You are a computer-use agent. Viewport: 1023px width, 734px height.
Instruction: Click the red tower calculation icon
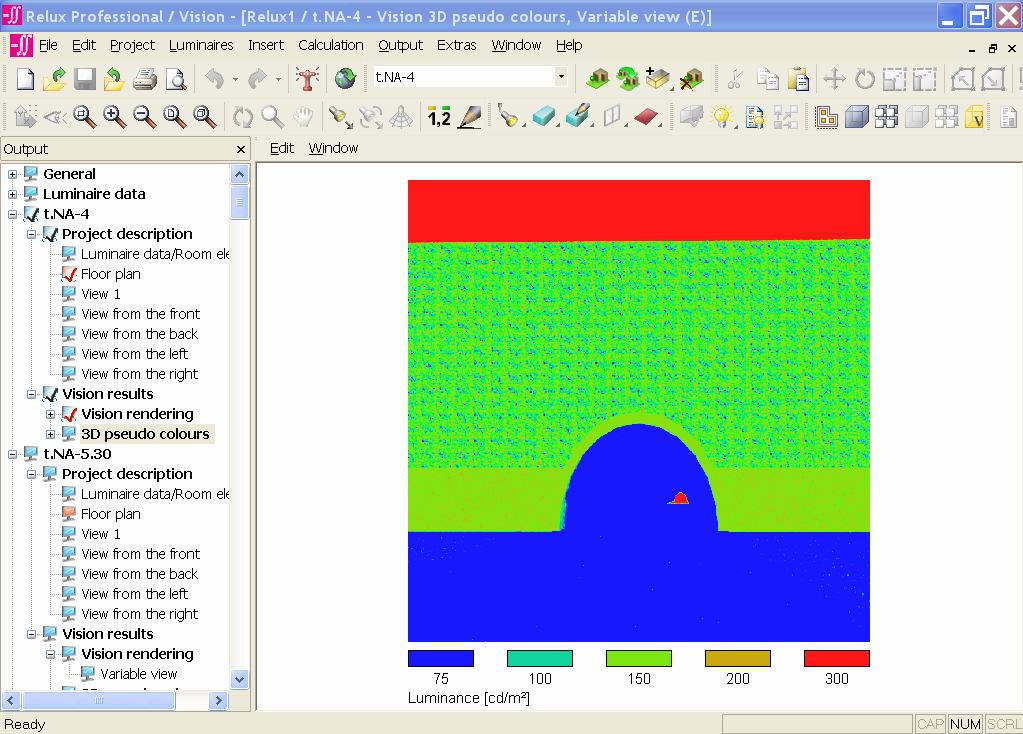307,78
